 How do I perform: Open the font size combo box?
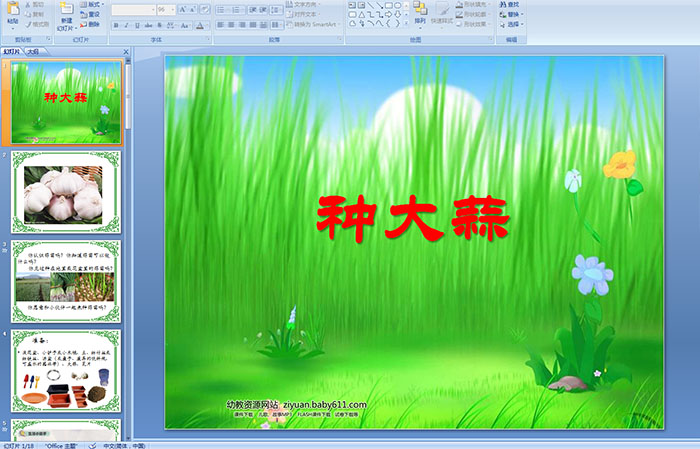pos(166,10)
